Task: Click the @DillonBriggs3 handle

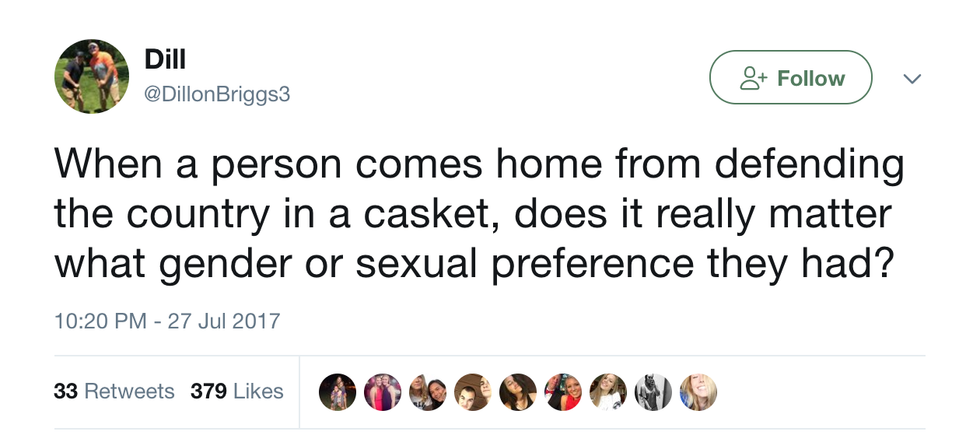Action: (219, 93)
